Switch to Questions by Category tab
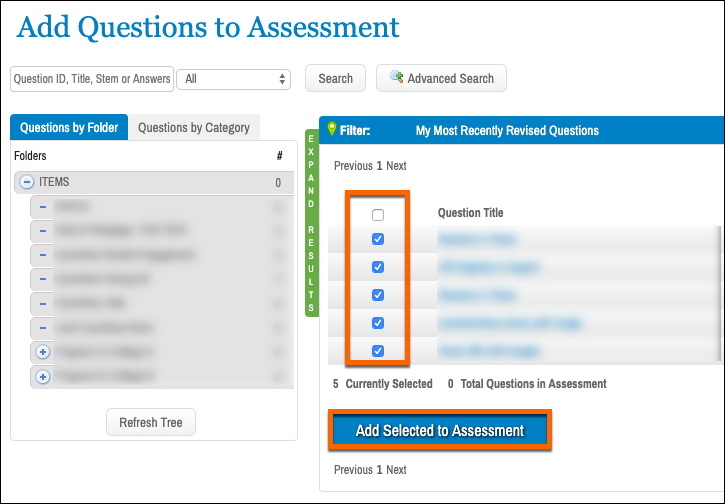Viewport: 725px width, 504px height. point(194,128)
